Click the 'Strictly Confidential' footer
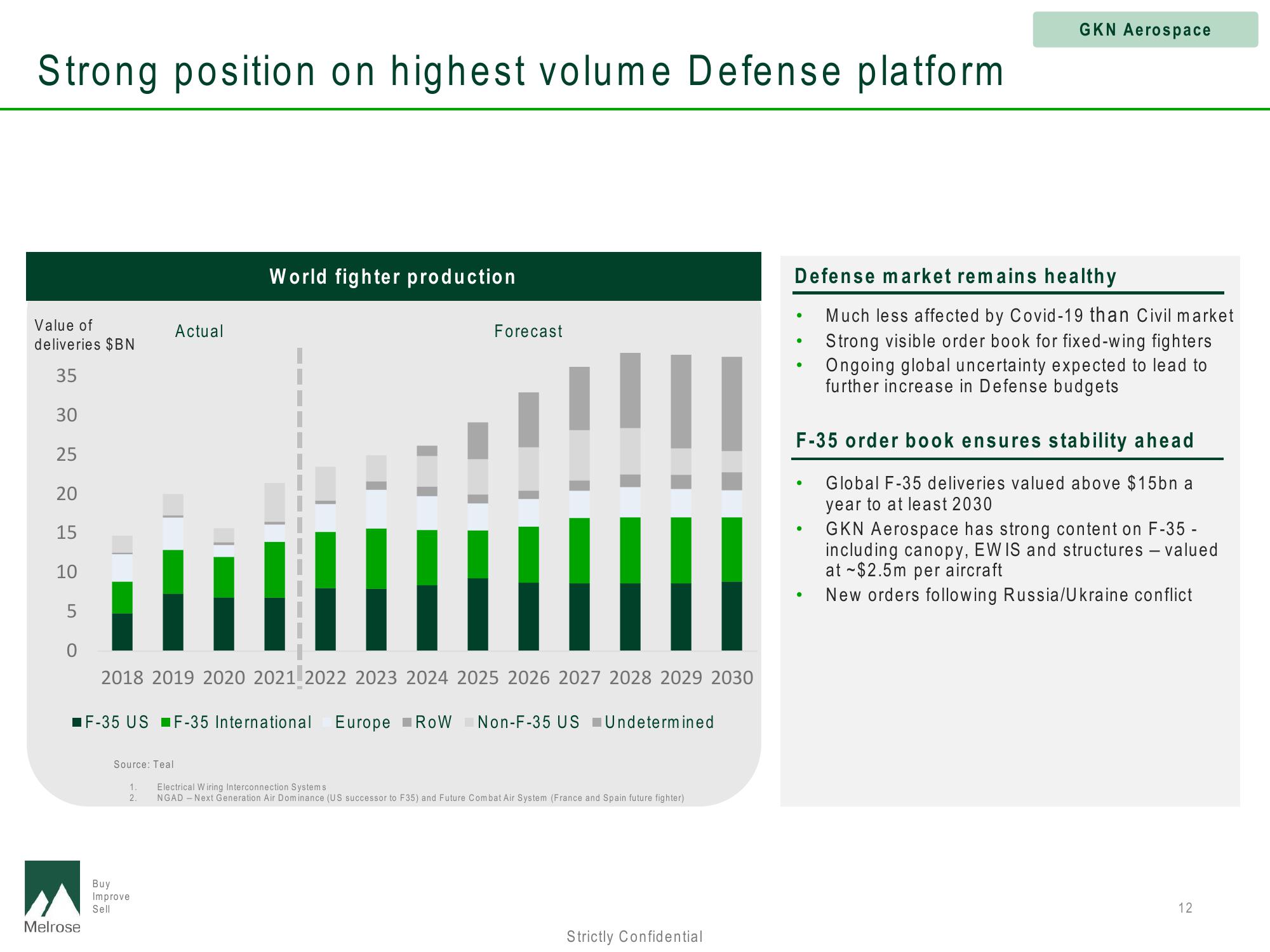Image resolution: width=1270 pixels, height=952 pixels. pyautogui.click(x=635, y=937)
